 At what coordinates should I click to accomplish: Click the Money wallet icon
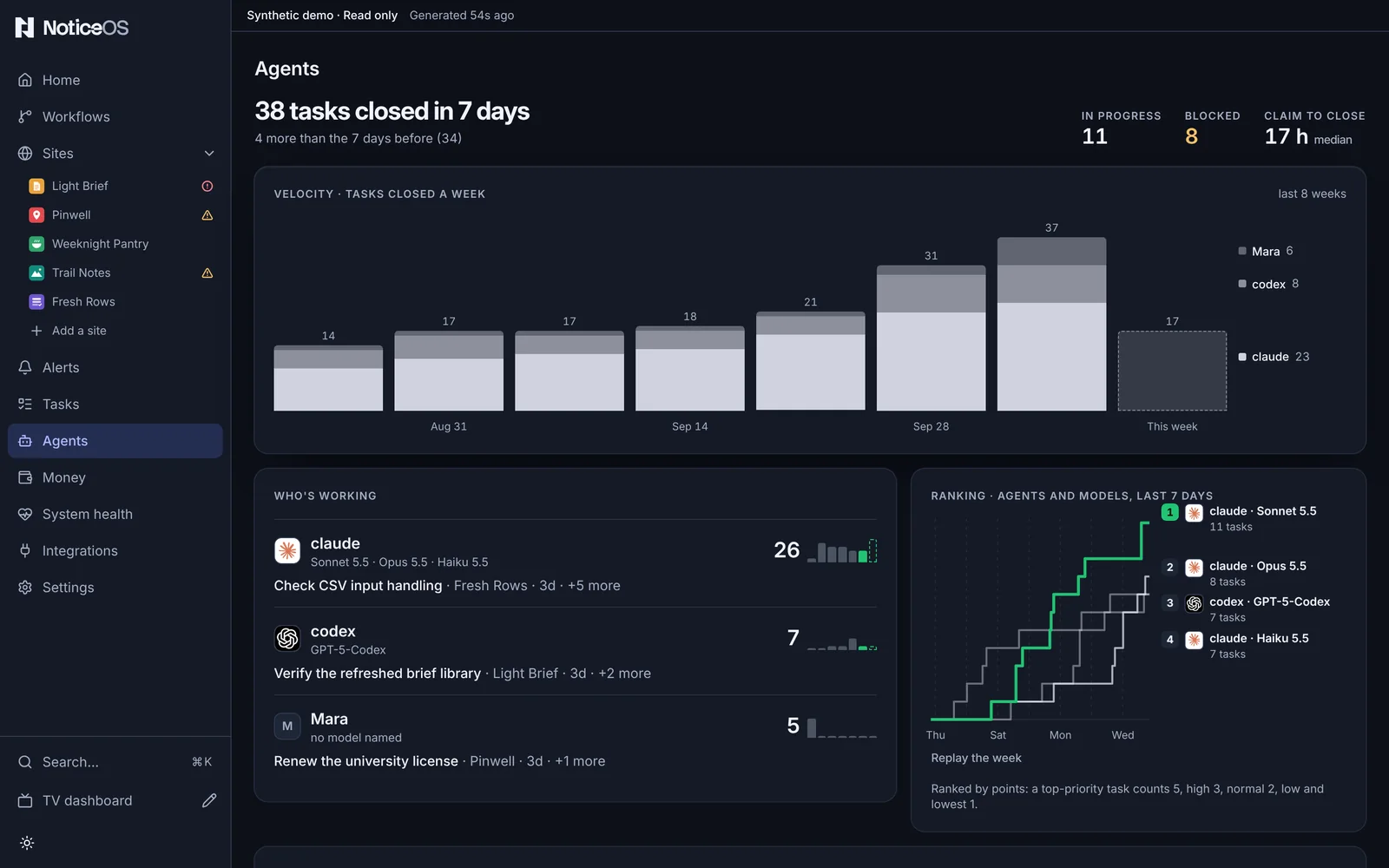25,477
